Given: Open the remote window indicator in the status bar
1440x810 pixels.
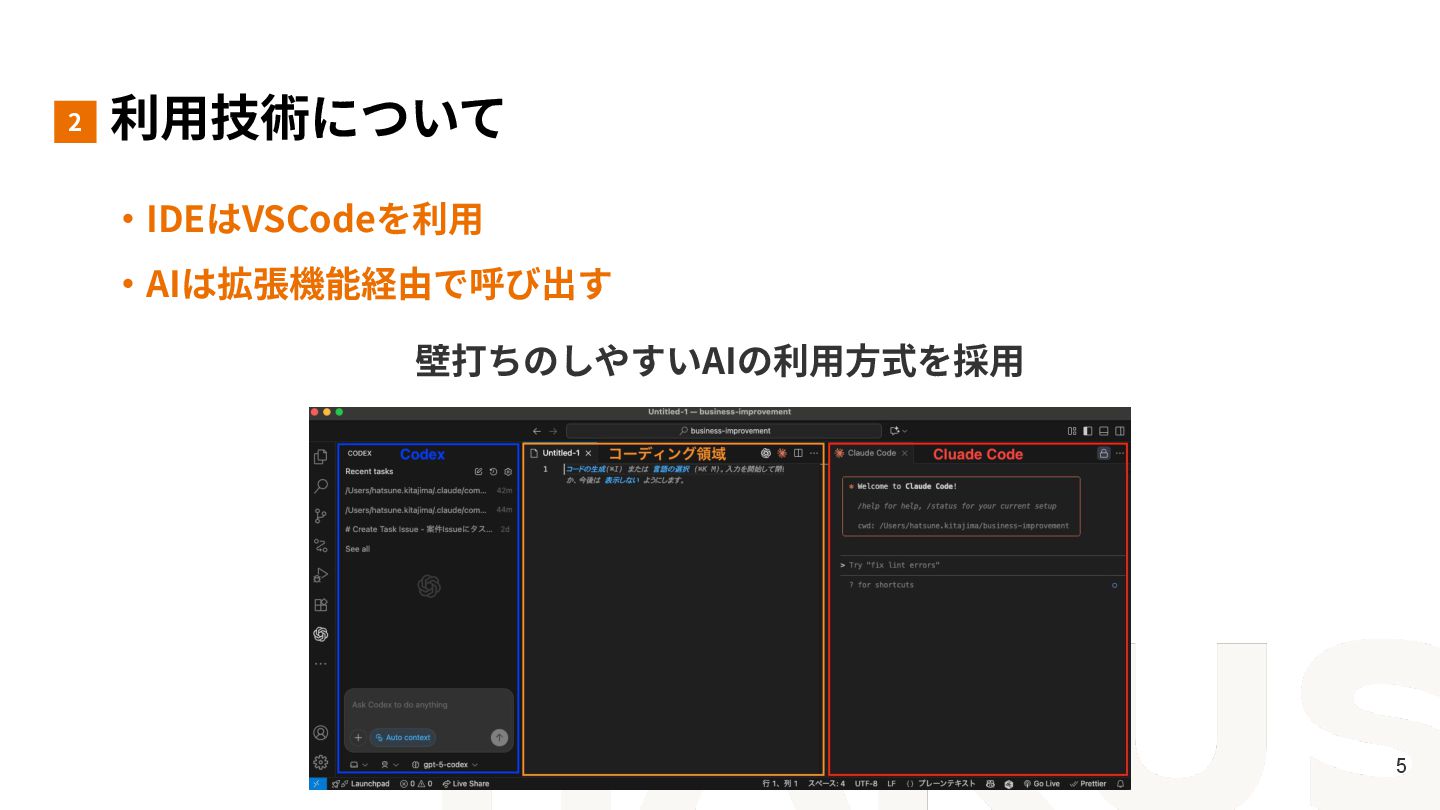Looking at the screenshot, I should (x=318, y=783).
